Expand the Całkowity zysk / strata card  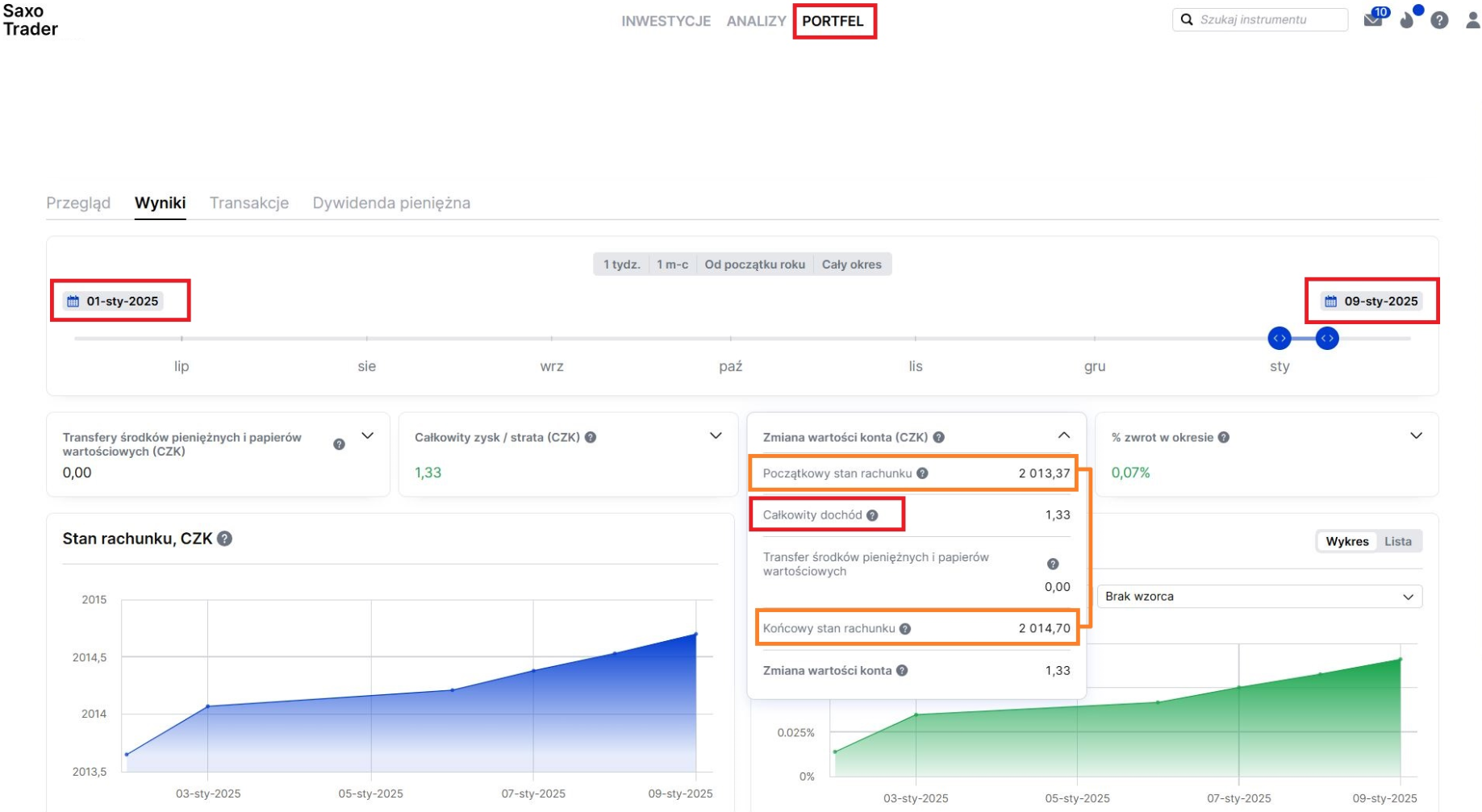[715, 436]
